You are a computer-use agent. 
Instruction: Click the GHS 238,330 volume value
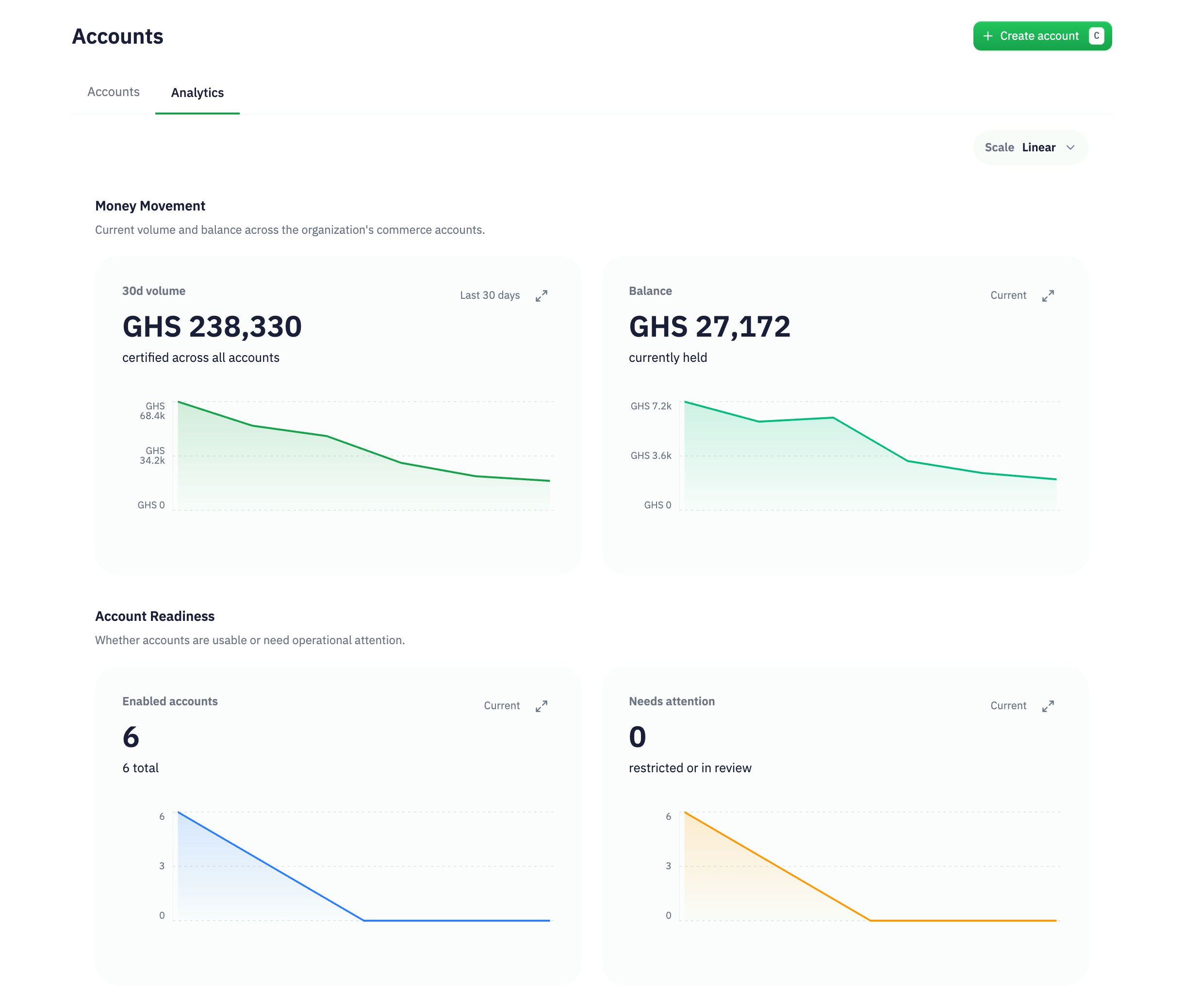pyautogui.click(x=212, y=326)
